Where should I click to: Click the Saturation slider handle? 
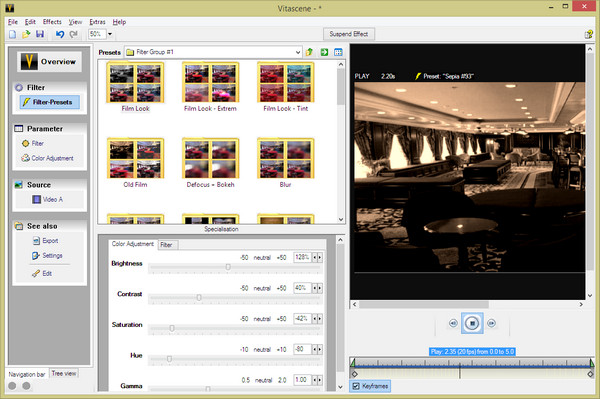172,328
